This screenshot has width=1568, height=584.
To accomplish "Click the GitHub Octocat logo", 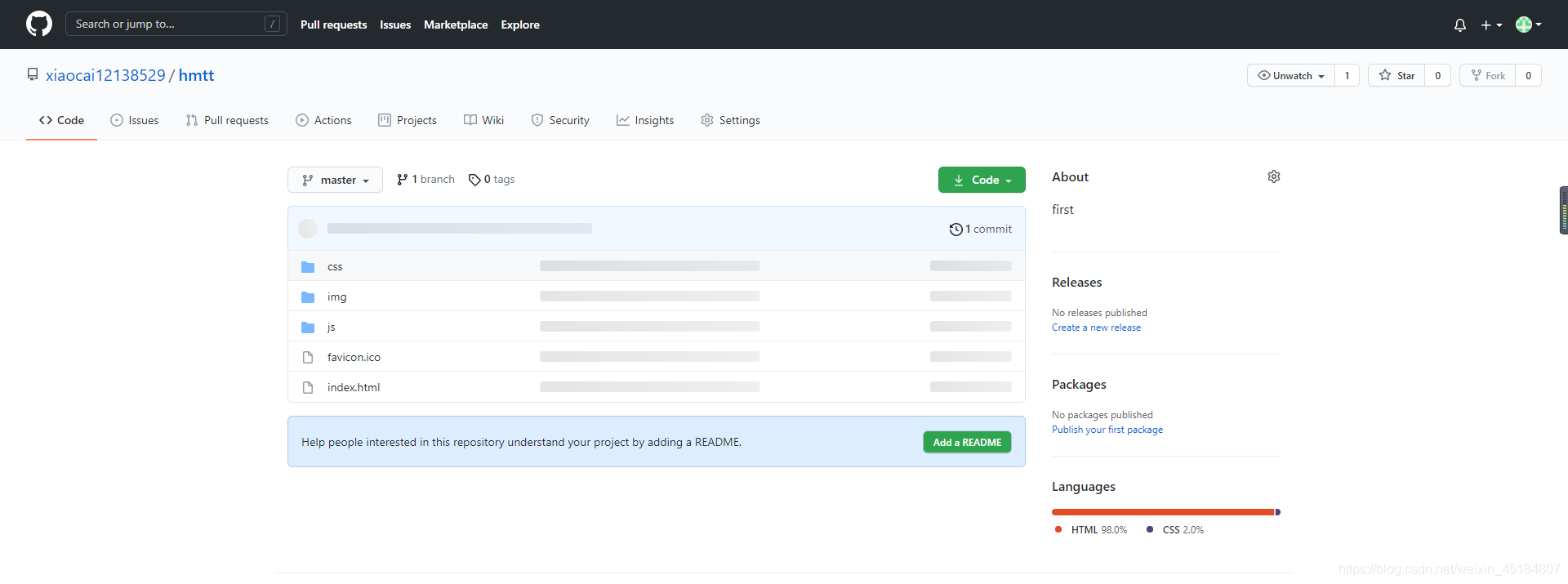I will coord(39,24).
